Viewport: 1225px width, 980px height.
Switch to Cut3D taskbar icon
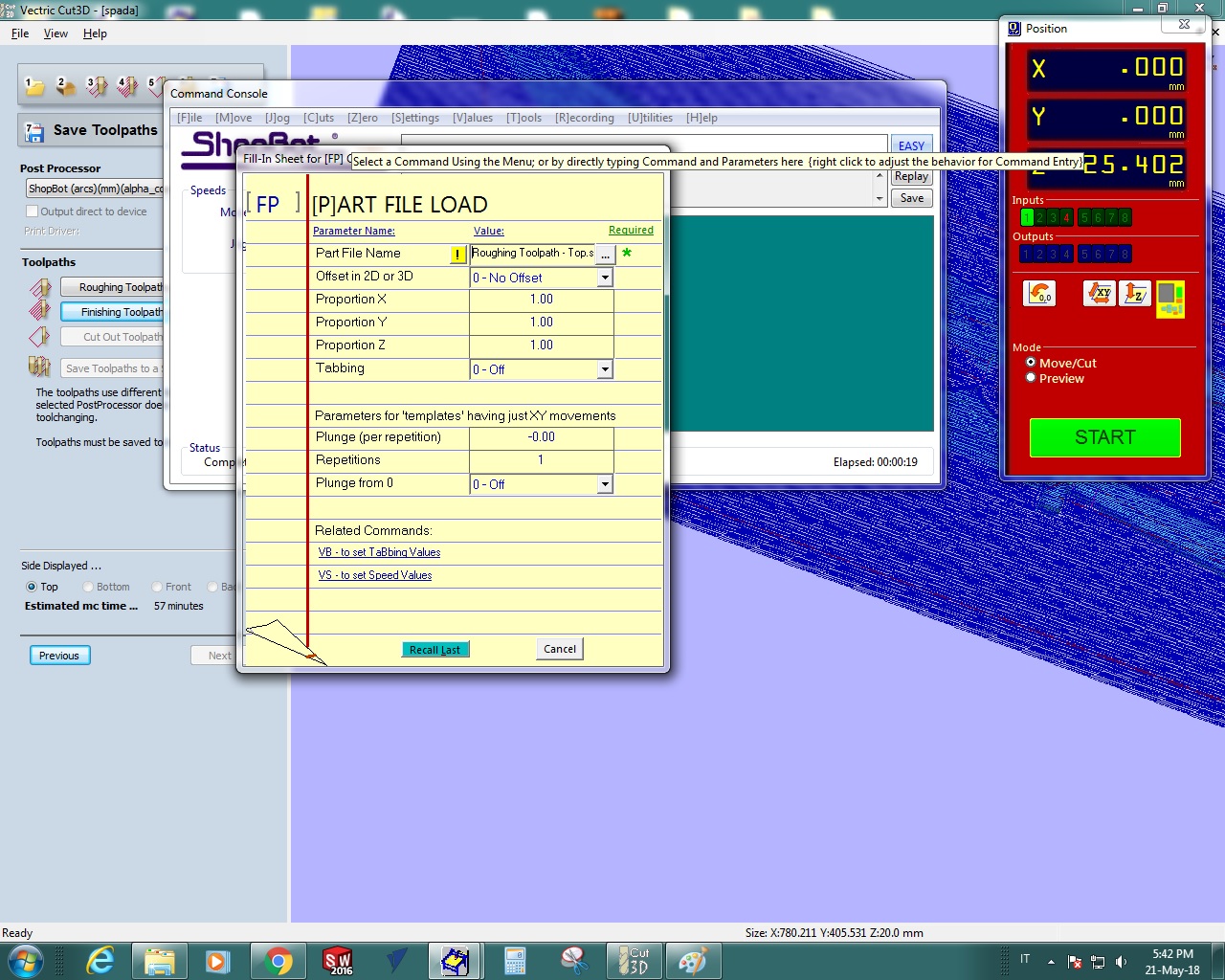(x=634, y=961)
